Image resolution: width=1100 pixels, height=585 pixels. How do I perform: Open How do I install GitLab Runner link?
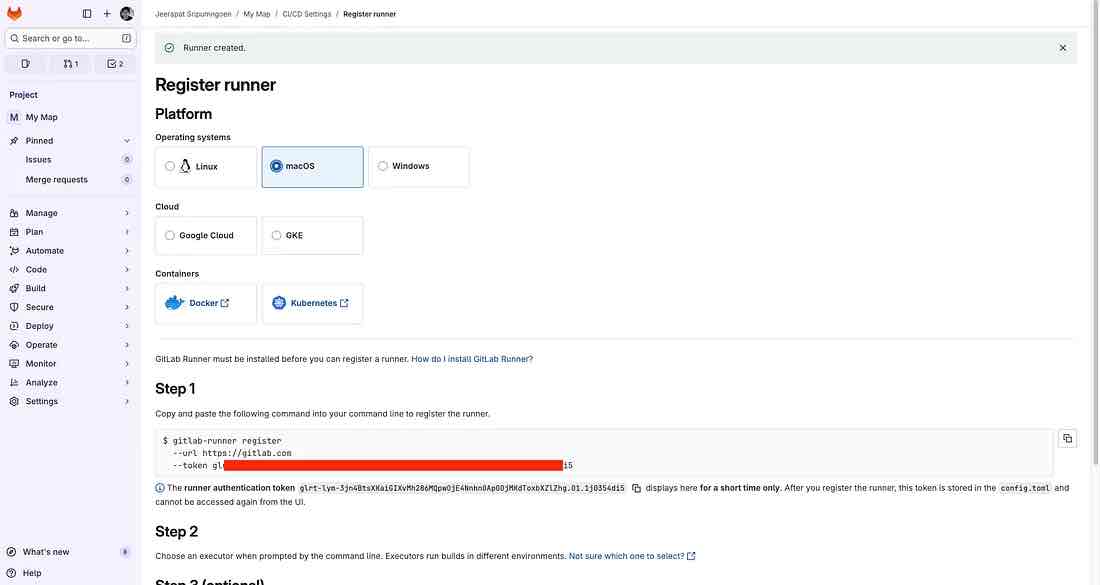coord(472,359)
